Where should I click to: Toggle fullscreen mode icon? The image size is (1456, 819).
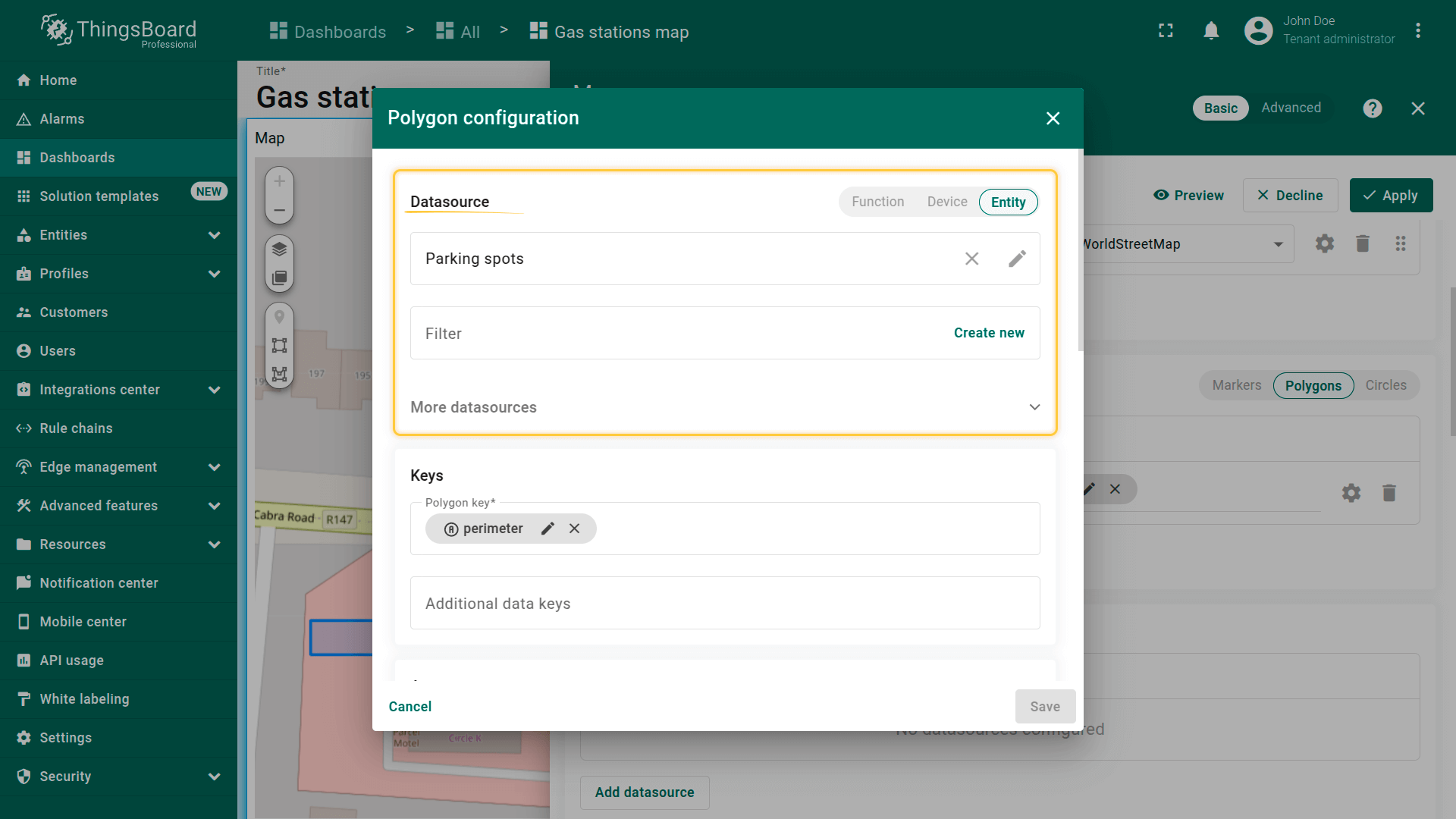1166,31
